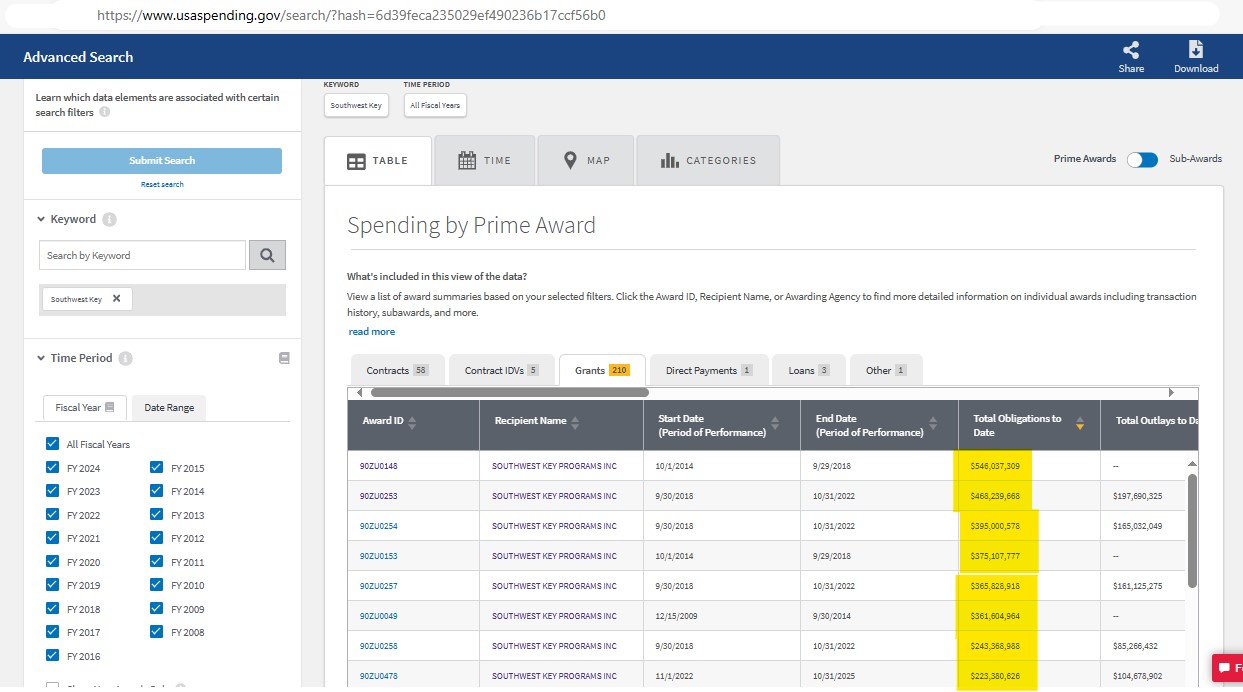
Task: Open the chat feedback button
Action: click(1227, 667)
